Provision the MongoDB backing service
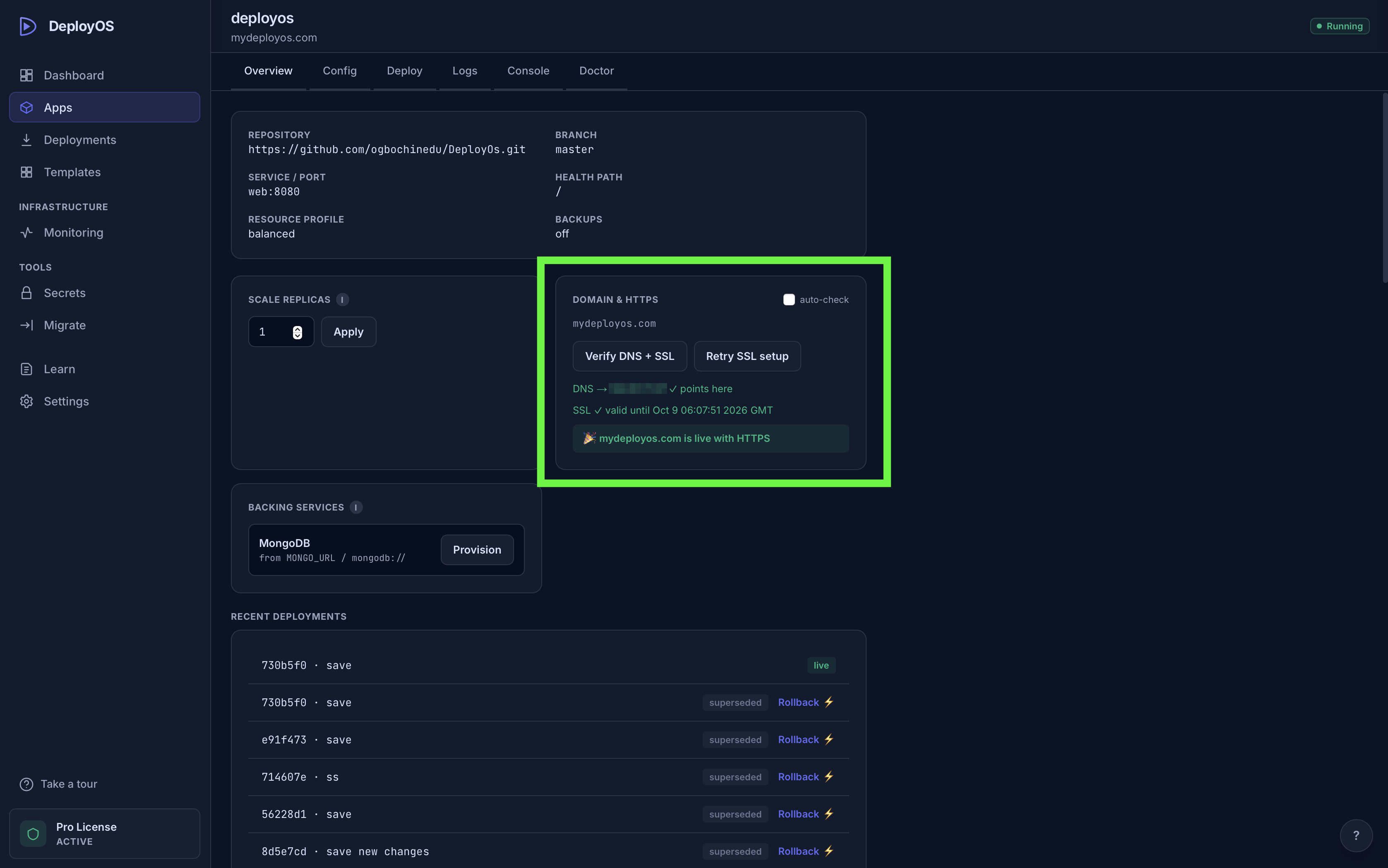 click(477, 550)
